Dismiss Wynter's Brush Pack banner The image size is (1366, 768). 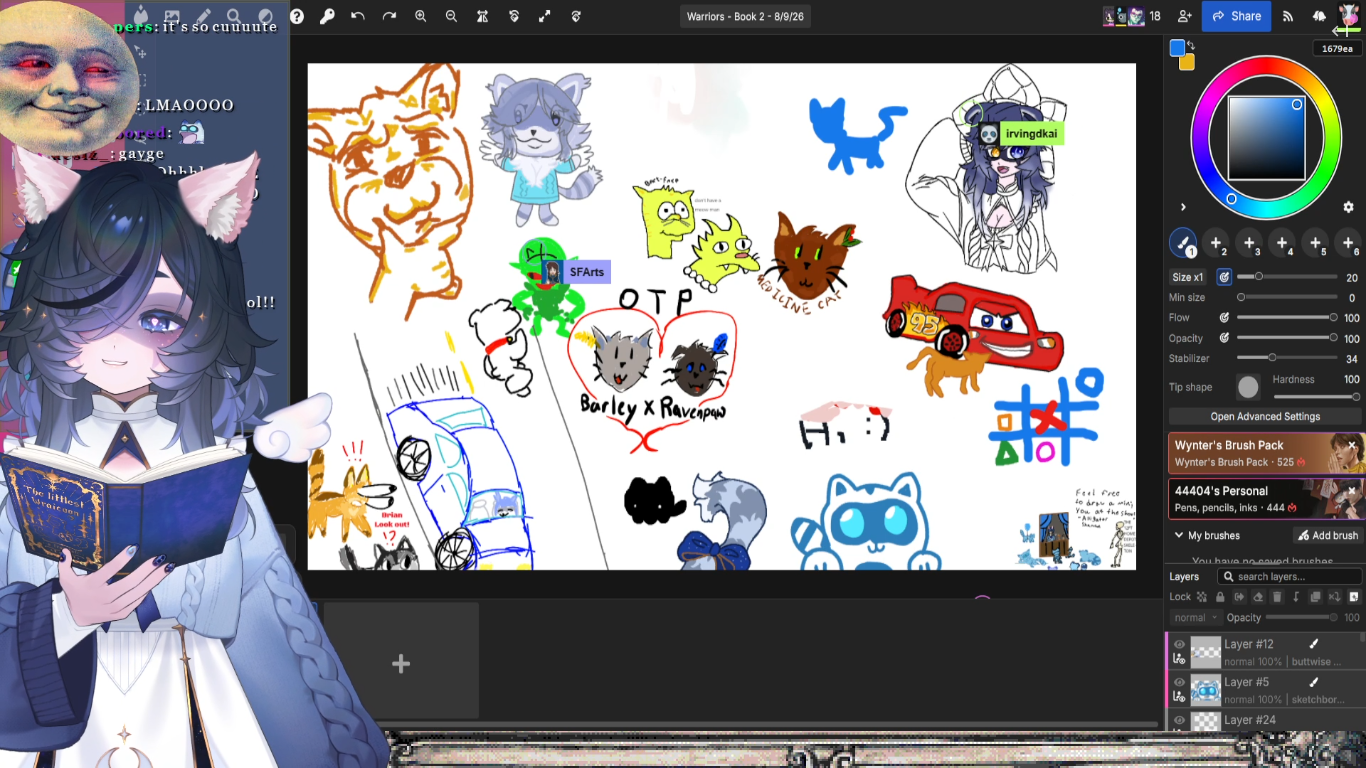tap(1352, 445)
